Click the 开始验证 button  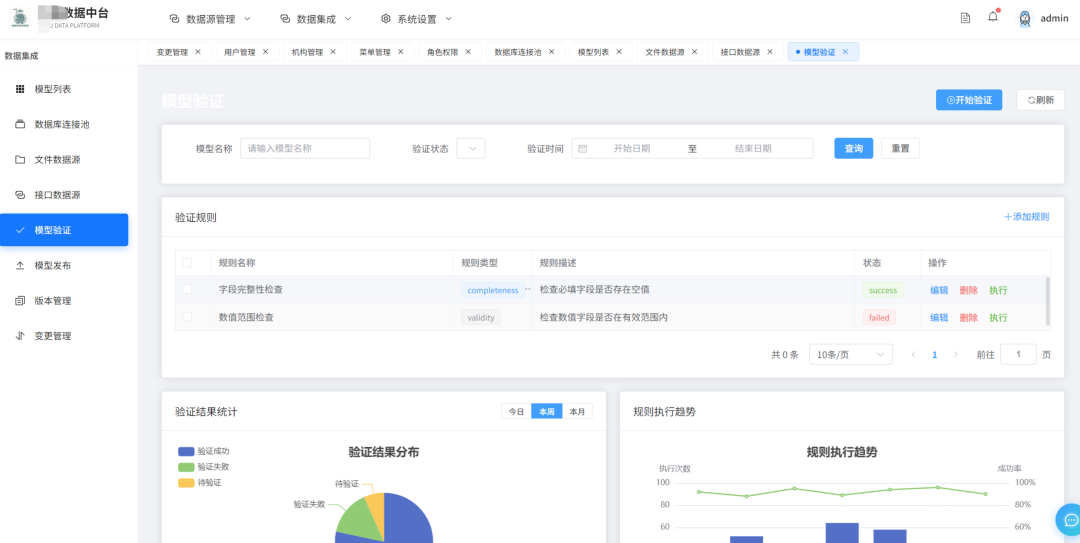968,100
